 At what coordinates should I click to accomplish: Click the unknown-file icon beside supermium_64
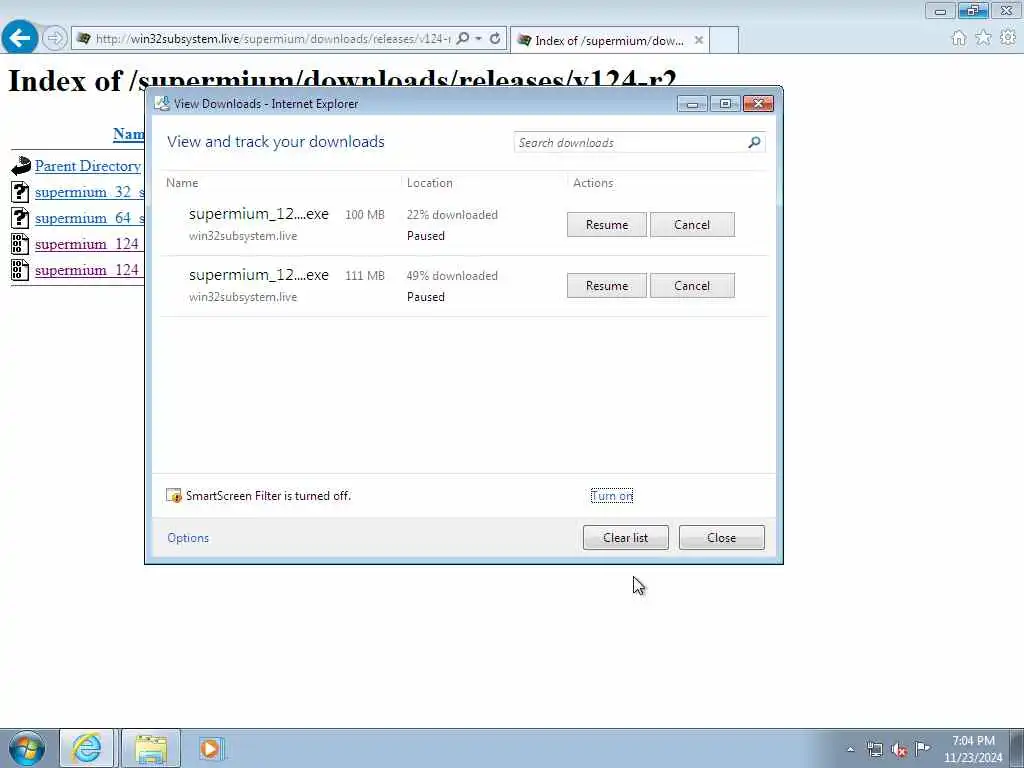pos(20,217)
